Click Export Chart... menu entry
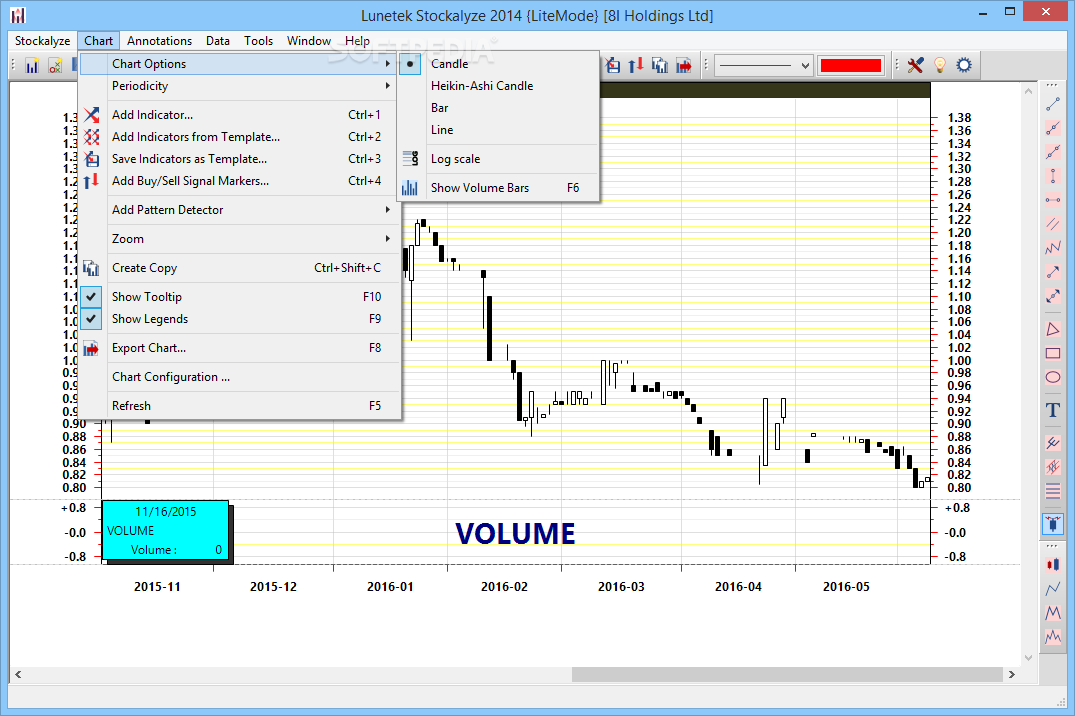The image size is (1075, 716). [x=239, y=348]
